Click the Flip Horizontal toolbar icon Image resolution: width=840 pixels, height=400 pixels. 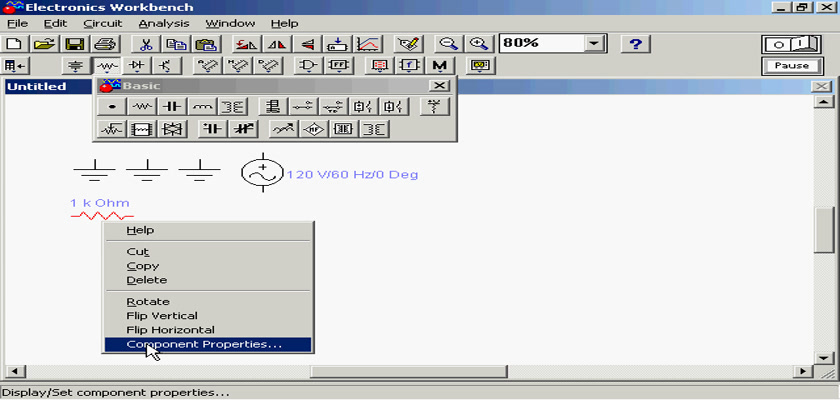coord(278,44)
